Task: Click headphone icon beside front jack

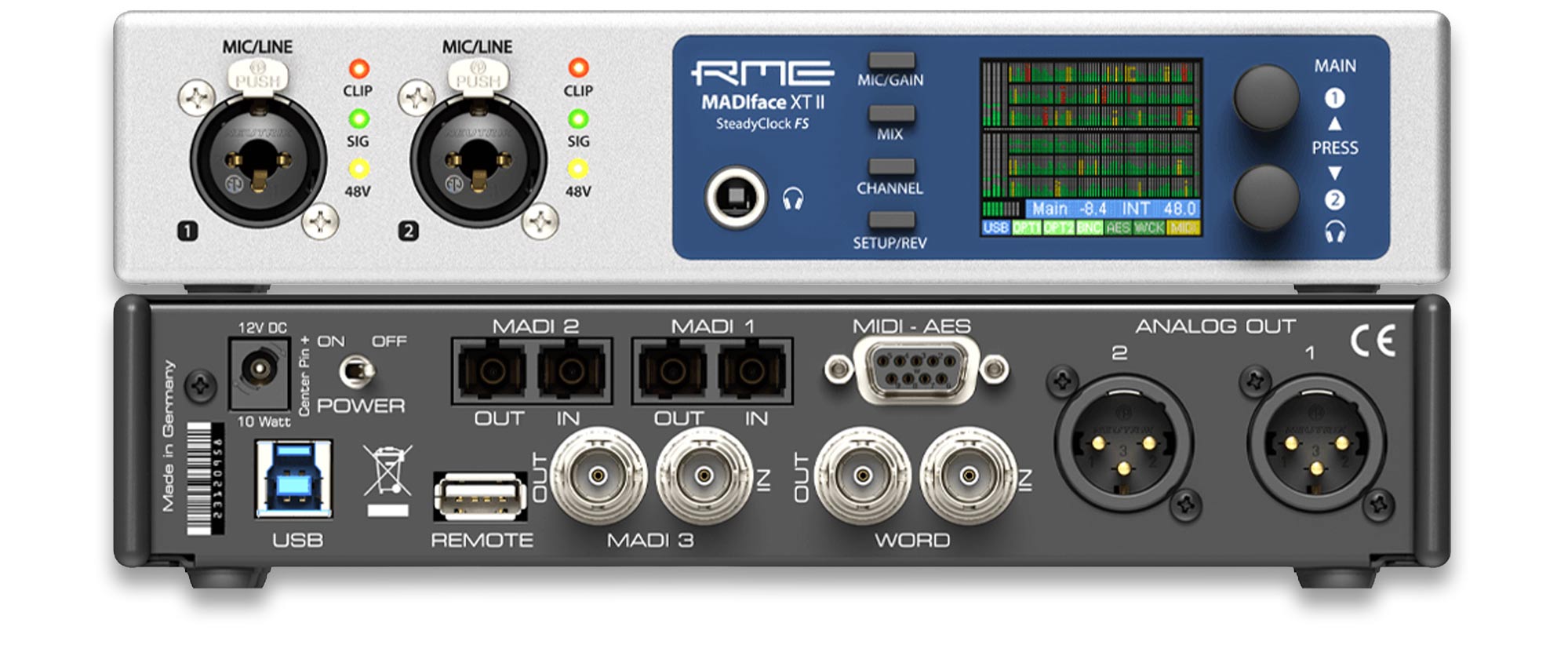Action: click(793, 199)
